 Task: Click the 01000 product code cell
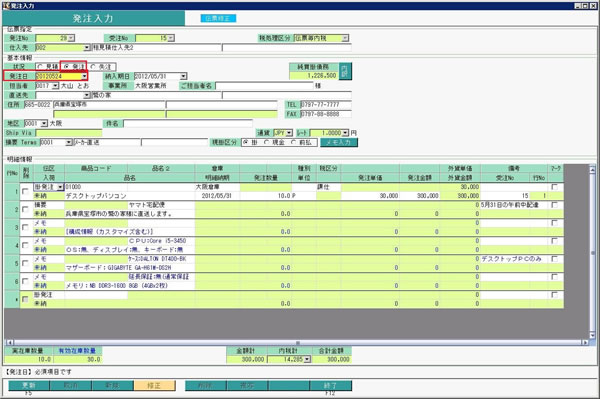[96, 187]
